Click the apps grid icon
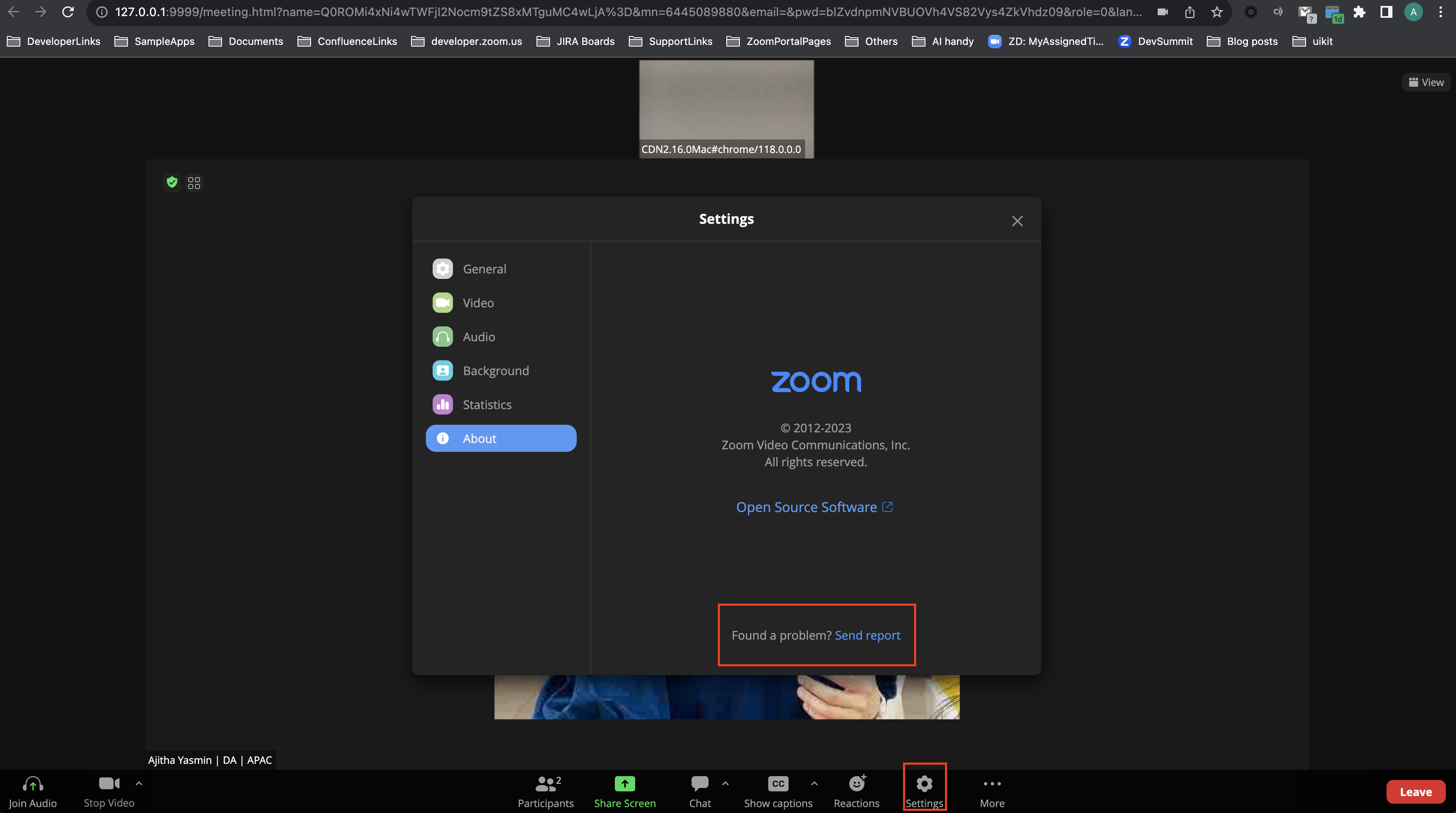Image resolution: width=1456 pixels, height=813 pixels. pyautogui.click(x=194, y=183)
